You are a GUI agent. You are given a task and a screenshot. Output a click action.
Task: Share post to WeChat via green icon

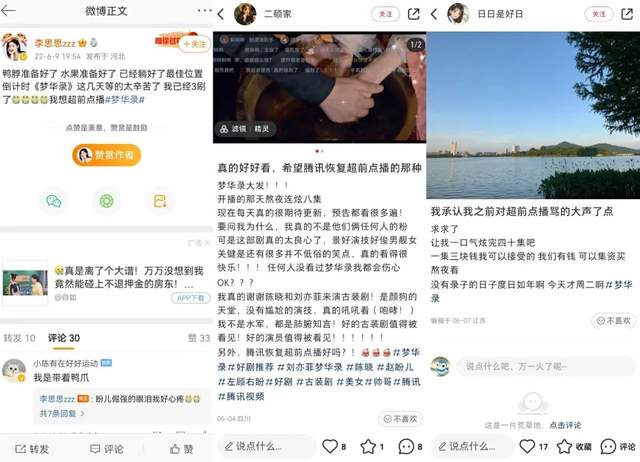[x=53, y=201]
